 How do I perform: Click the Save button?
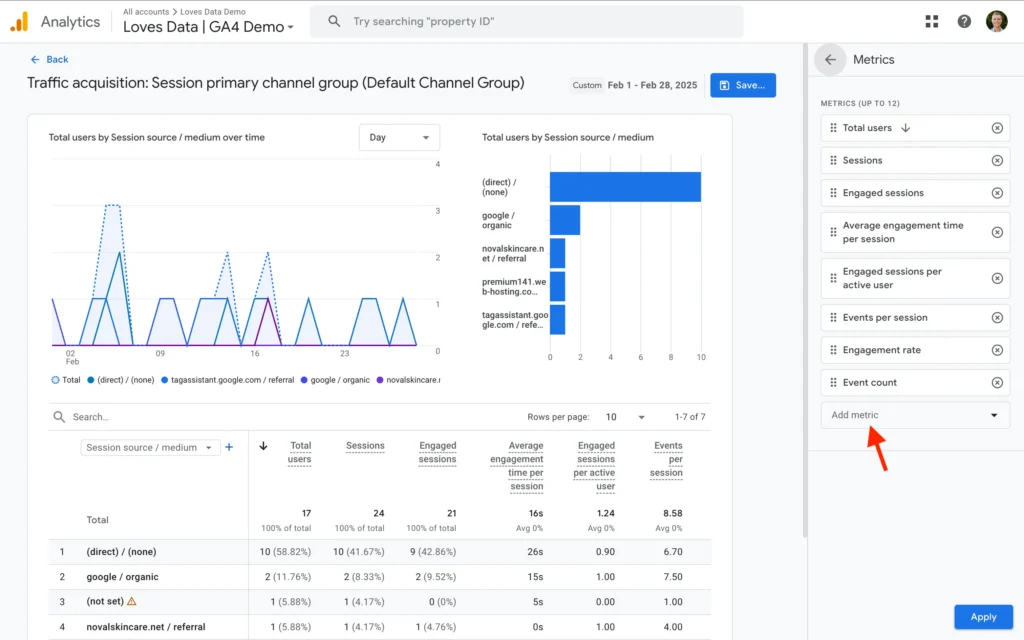(744, 85)
